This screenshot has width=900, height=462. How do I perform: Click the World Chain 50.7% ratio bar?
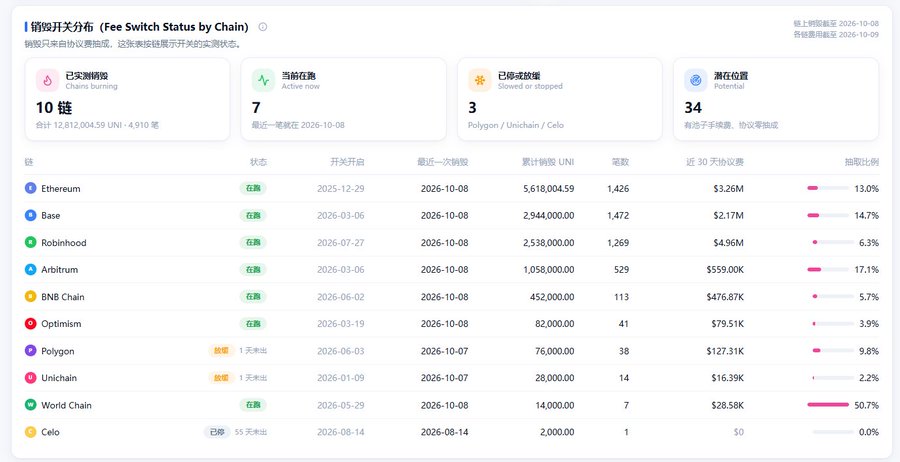828,405
